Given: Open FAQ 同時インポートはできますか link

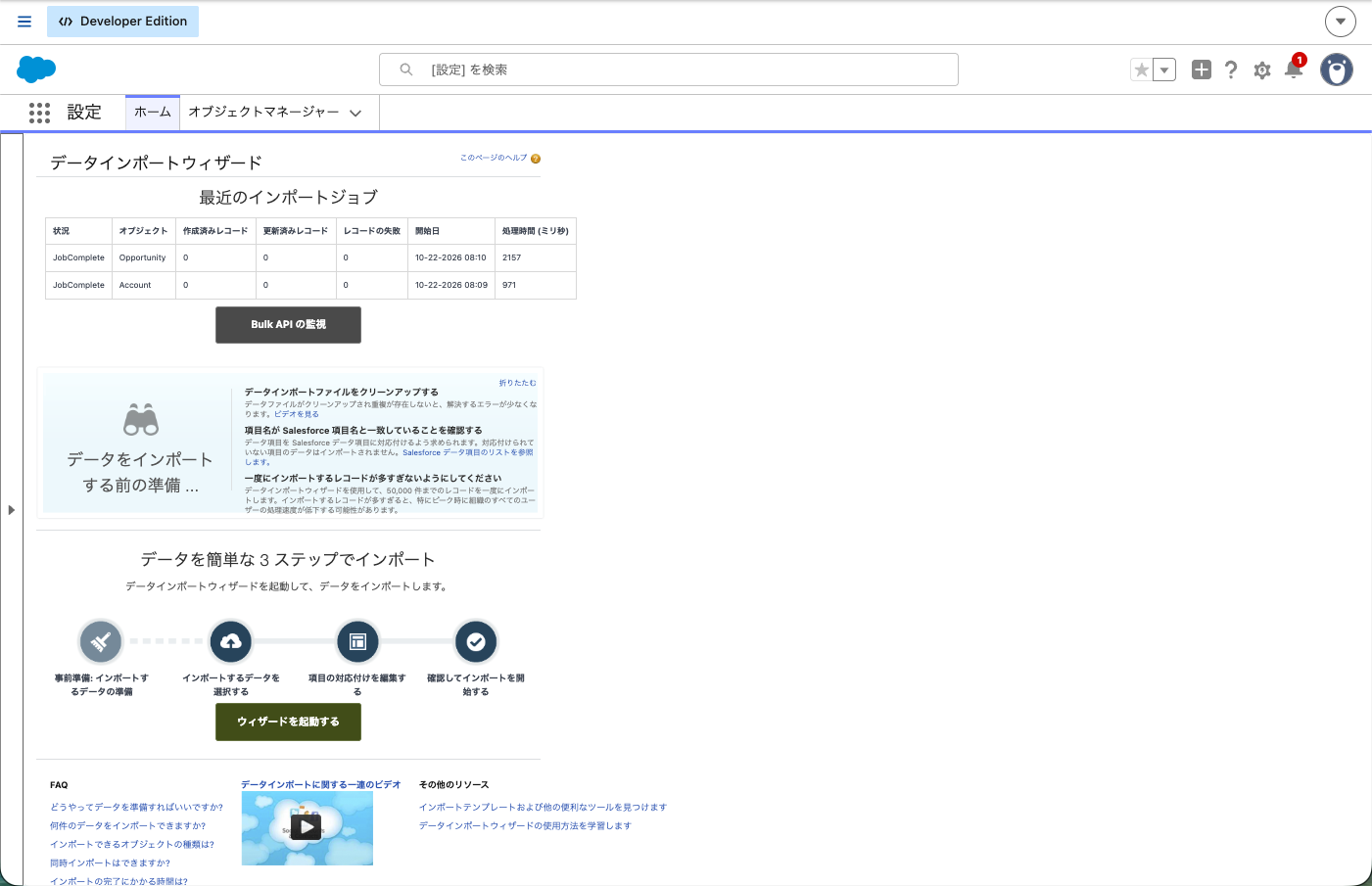Looking at the screenshot, I should (x=111, y=863).
